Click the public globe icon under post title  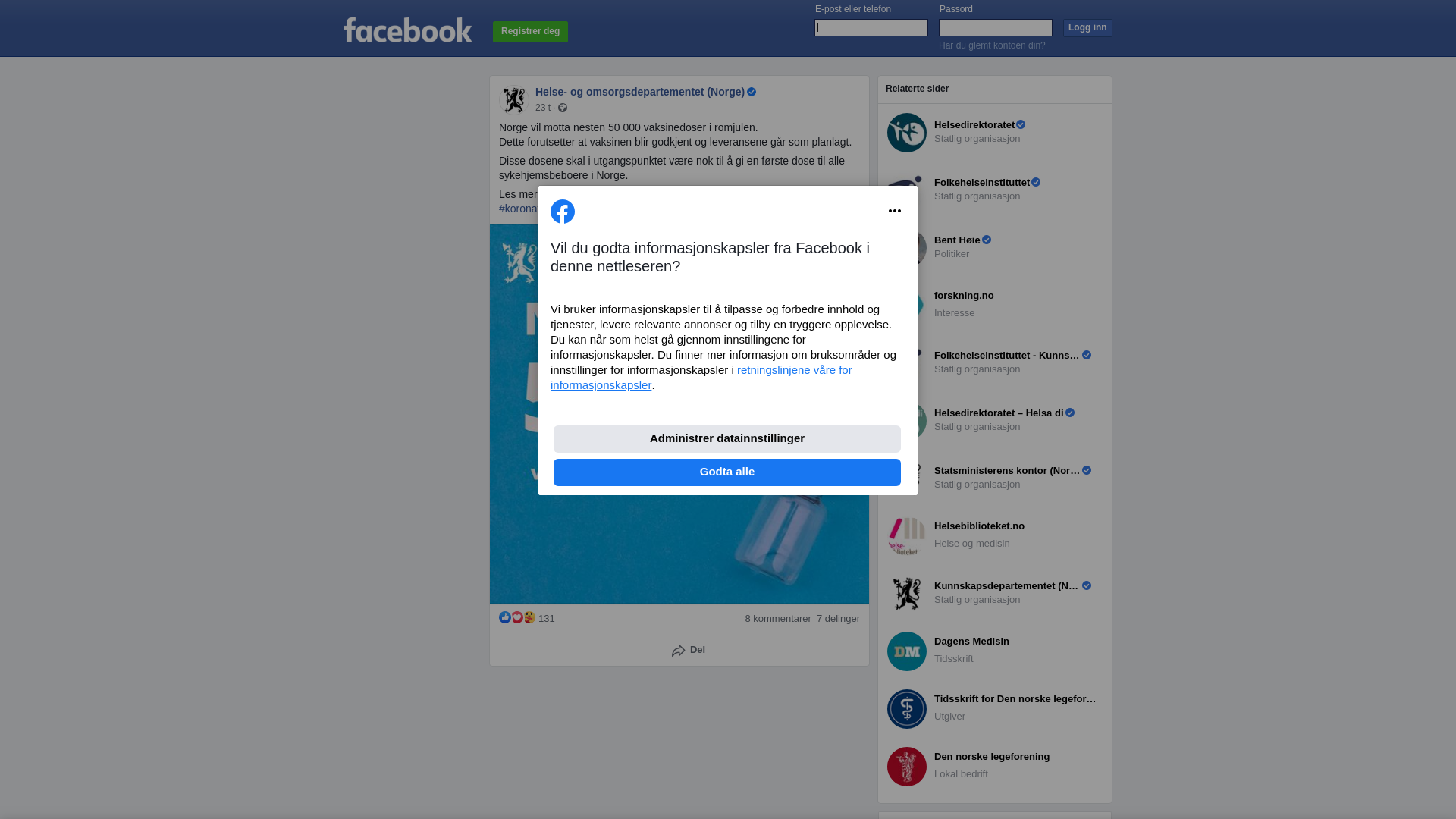coord(563,108)
